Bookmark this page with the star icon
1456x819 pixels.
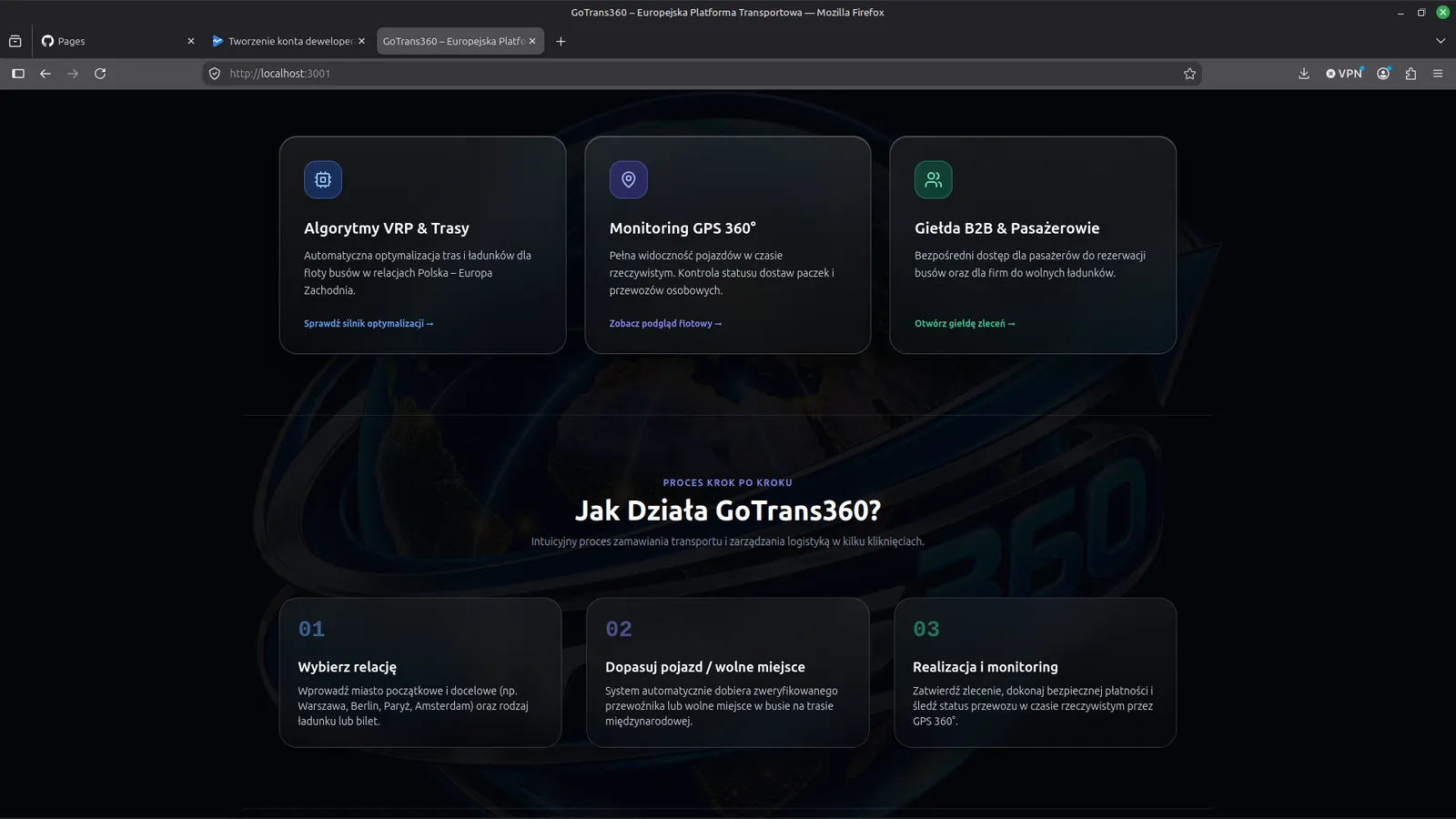(1189, 74)
